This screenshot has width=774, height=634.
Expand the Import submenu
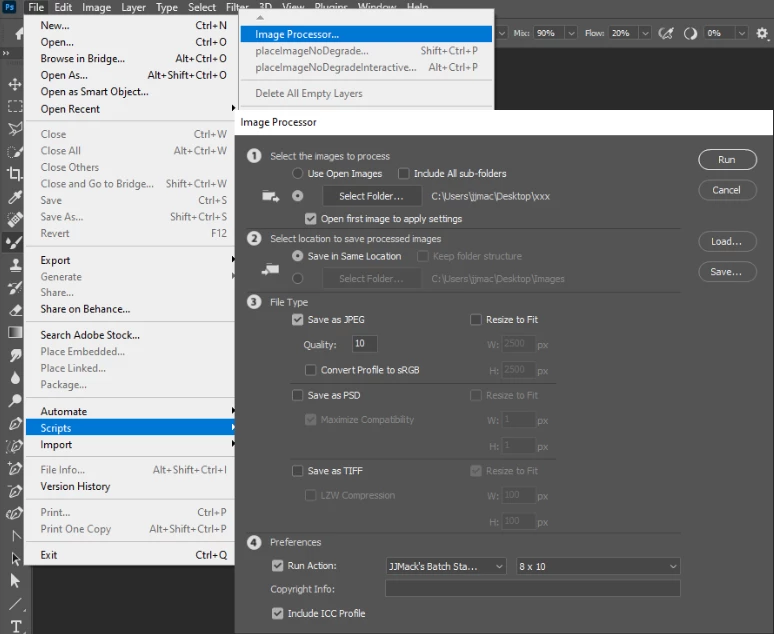point(130,444)
